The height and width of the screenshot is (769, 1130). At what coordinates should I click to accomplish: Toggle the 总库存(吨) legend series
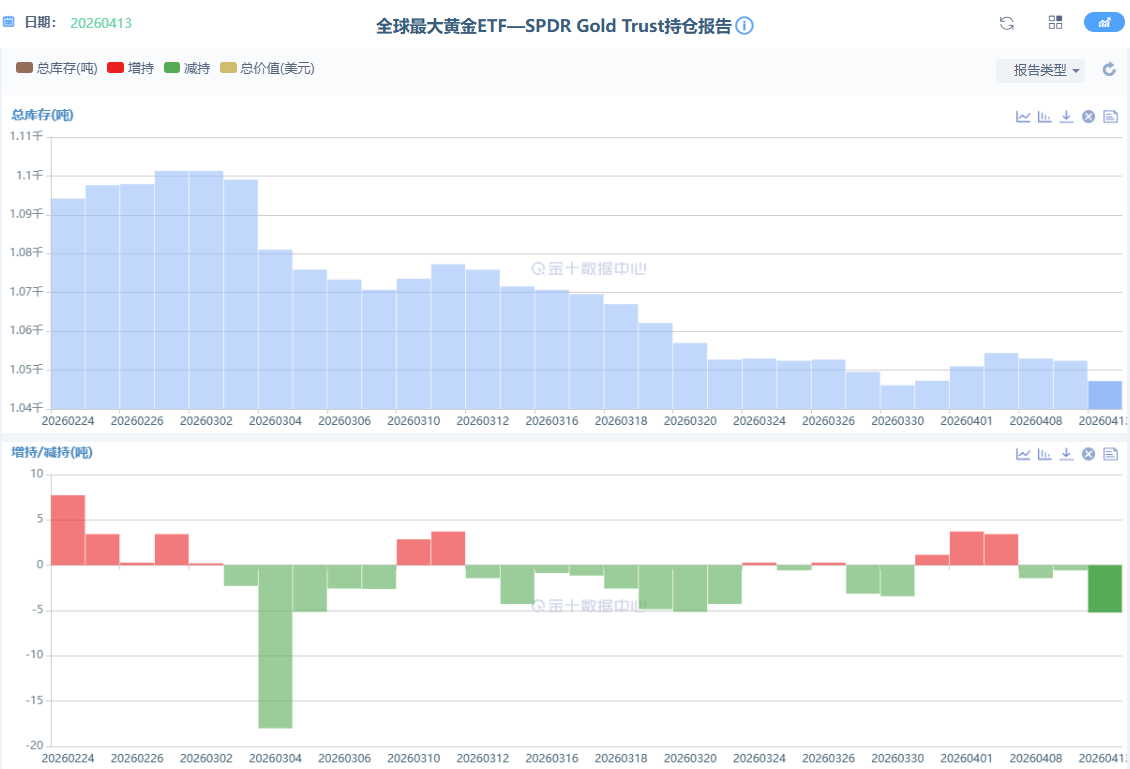pos(57,68)
